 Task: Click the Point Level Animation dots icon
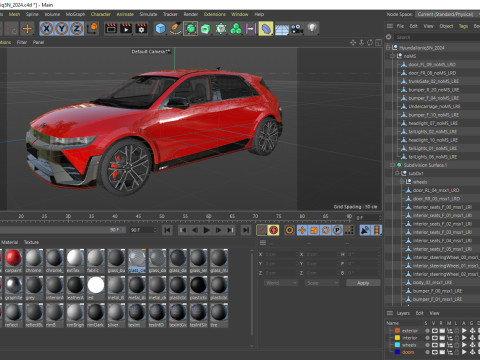[349, 230]
